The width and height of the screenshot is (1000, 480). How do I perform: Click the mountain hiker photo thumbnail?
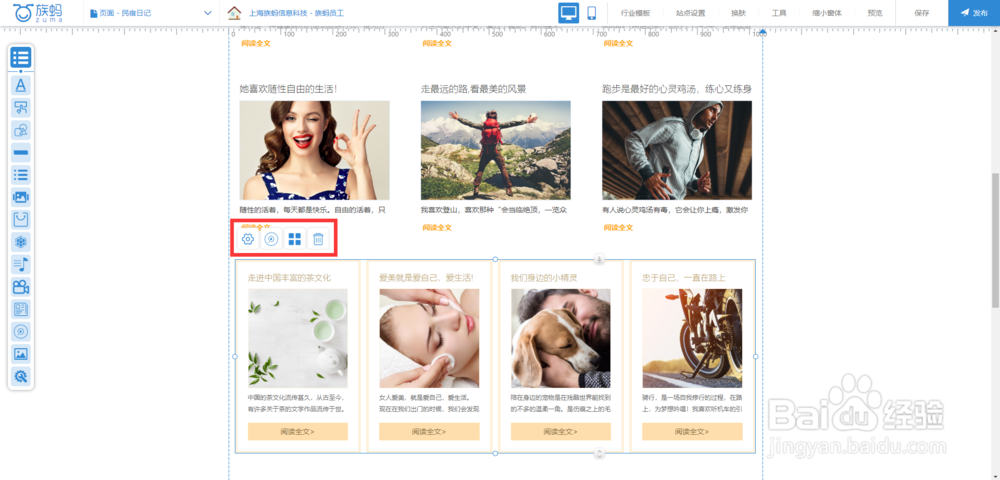tap(496, 150)
